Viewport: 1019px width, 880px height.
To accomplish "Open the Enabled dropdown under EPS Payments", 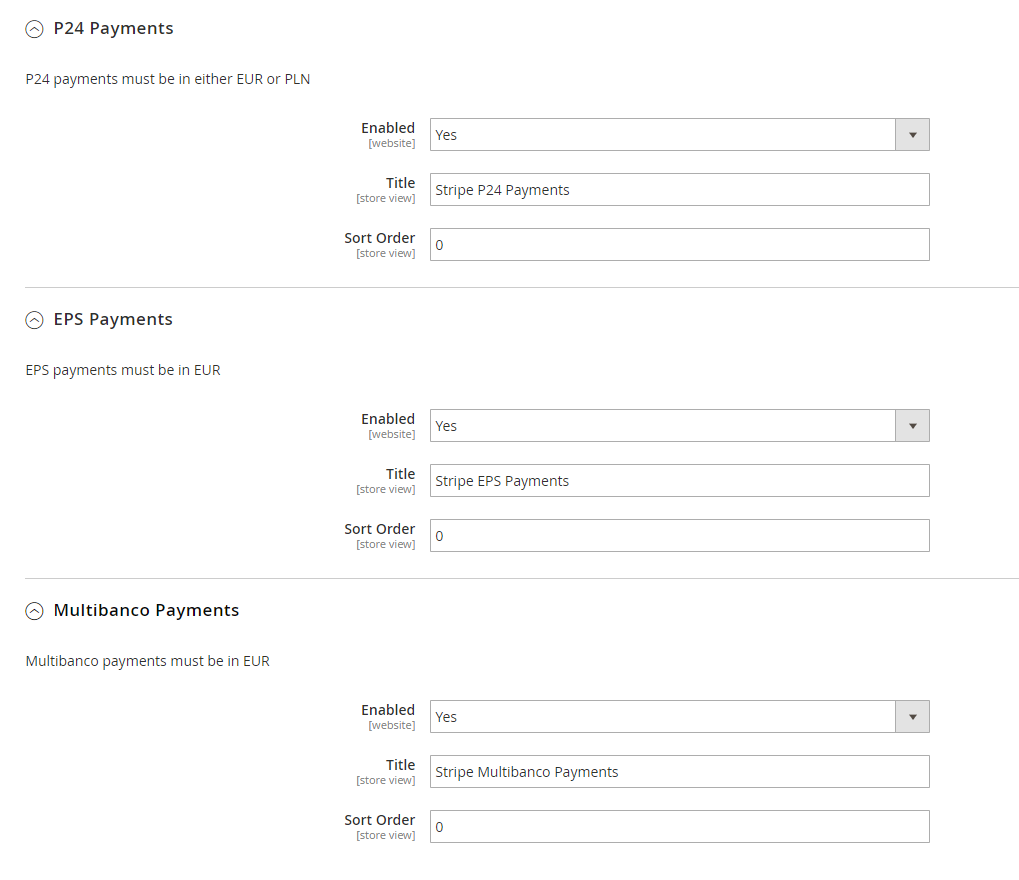I will [660, 425].
